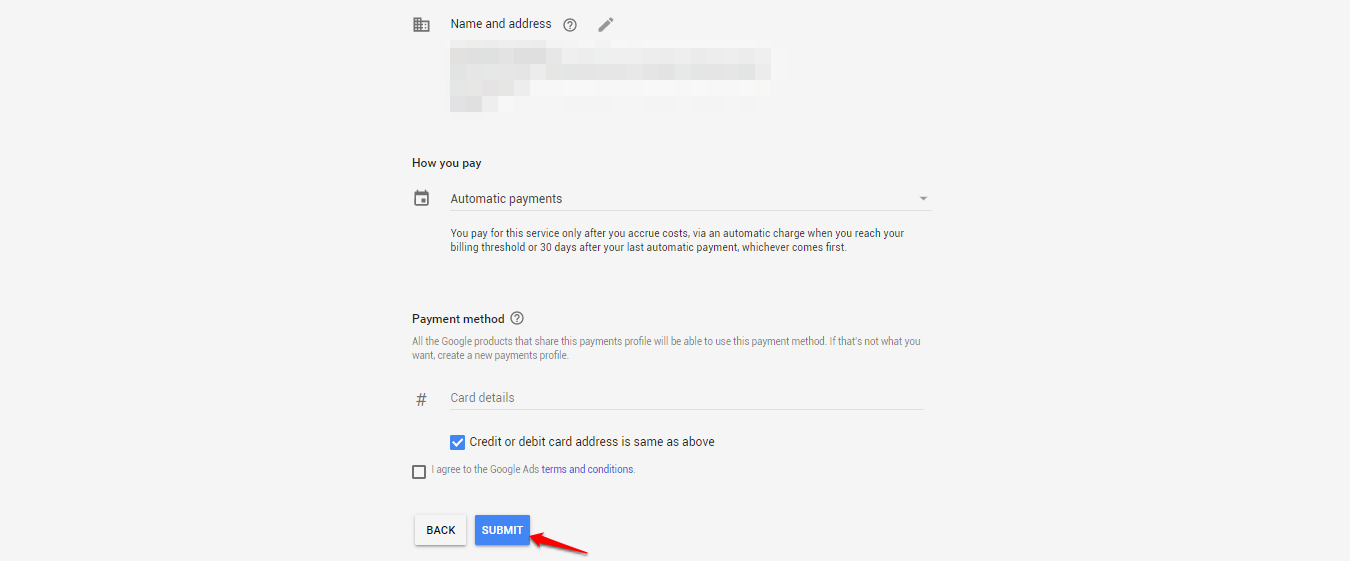Open help icon next to Payment method

click(517, 318)
